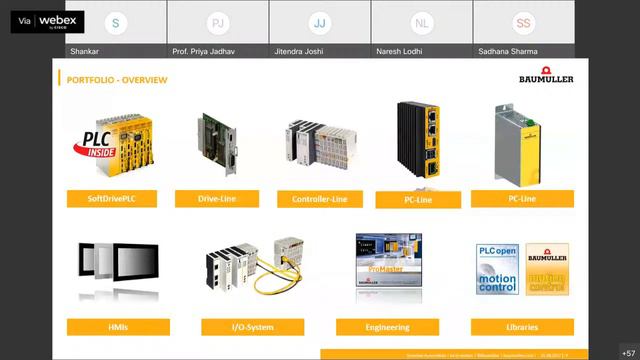Click the Baumuller motion control library image

[547, 269]
